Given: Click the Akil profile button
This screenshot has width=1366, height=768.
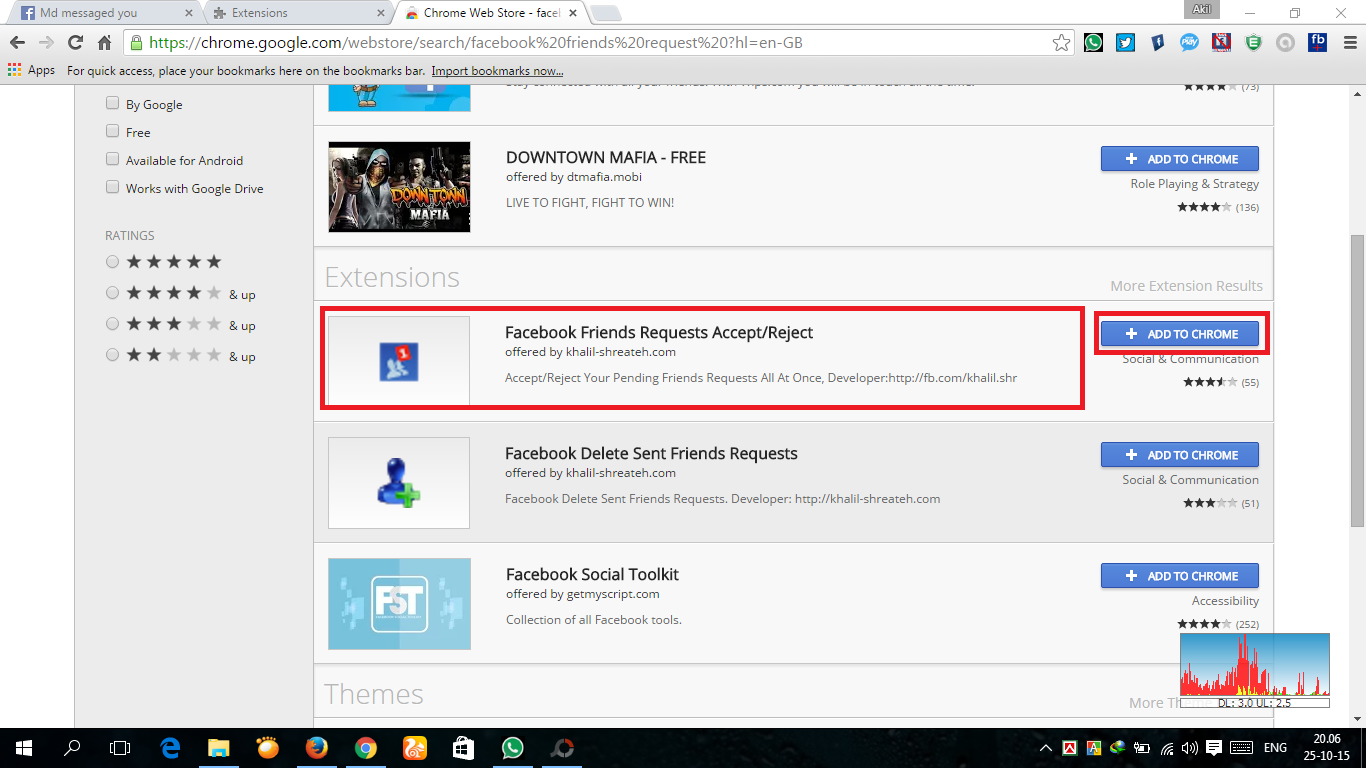Looking at the screenshot, I should (1201, 10).
